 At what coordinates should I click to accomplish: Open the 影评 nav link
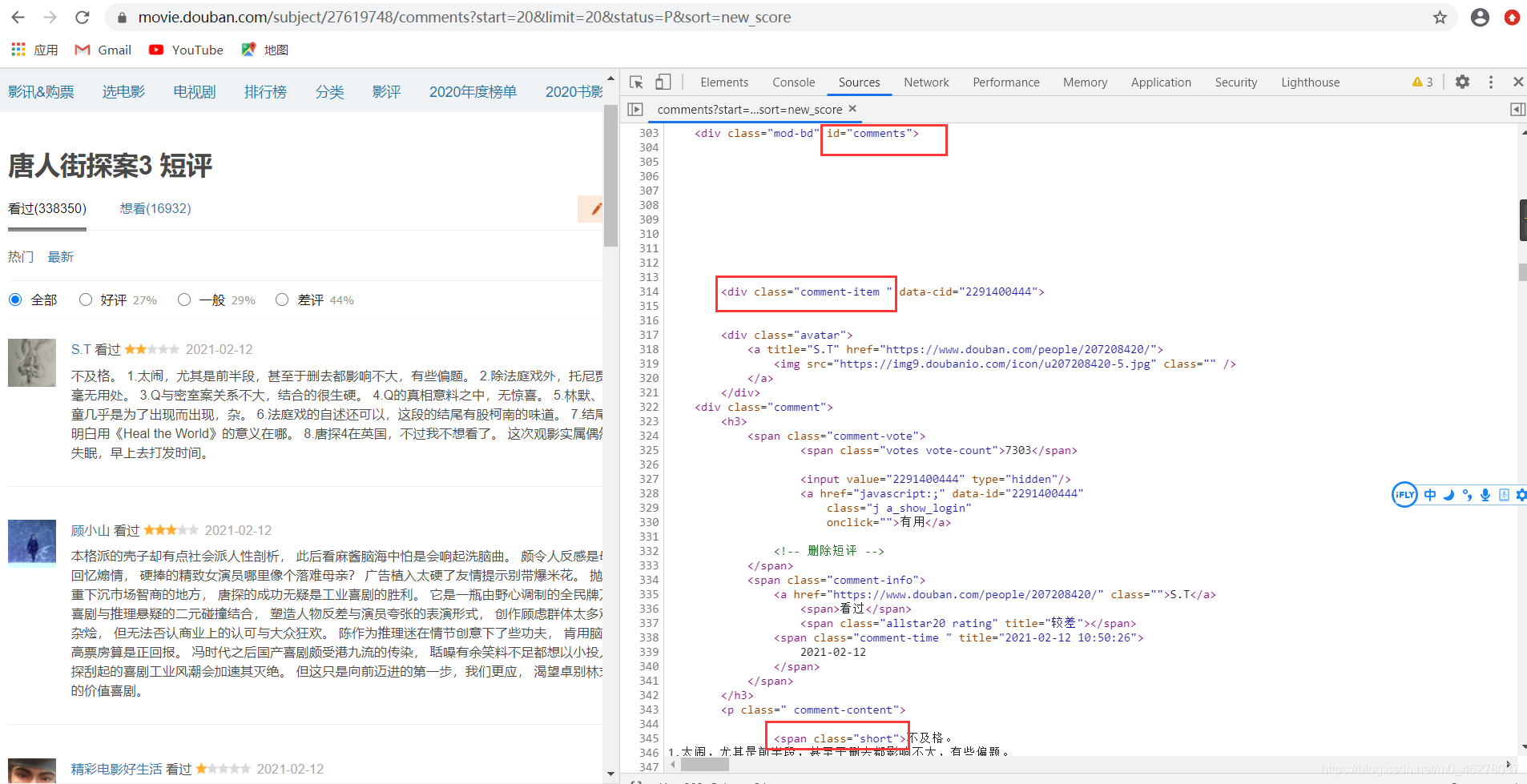click(x=386, y=92)
